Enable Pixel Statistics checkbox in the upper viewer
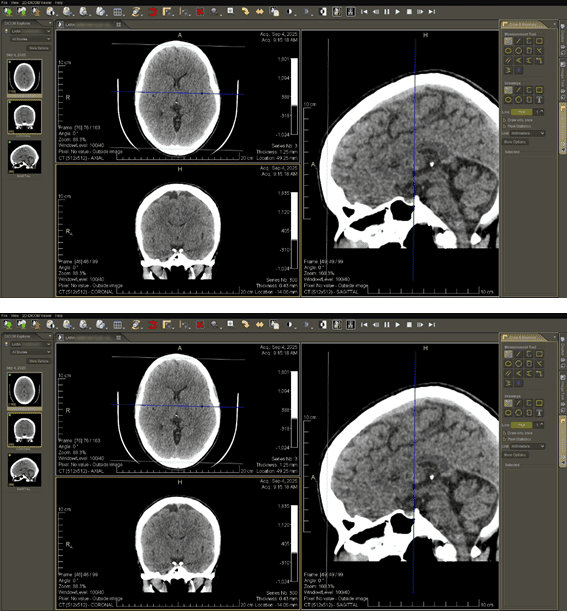Image resolution: width=567 pixels, height=611 pixels. click(505, 126)
